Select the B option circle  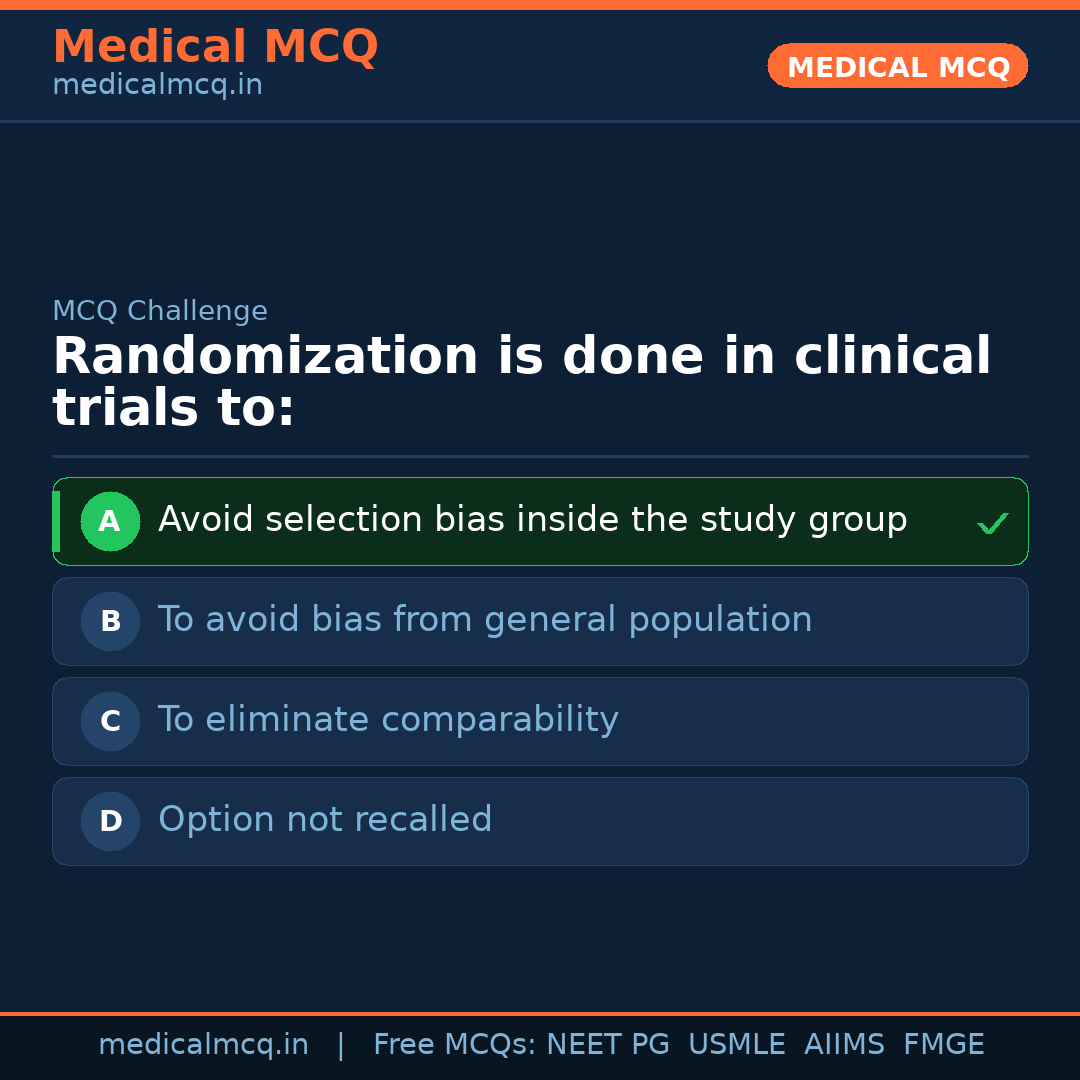click(110, 621)
